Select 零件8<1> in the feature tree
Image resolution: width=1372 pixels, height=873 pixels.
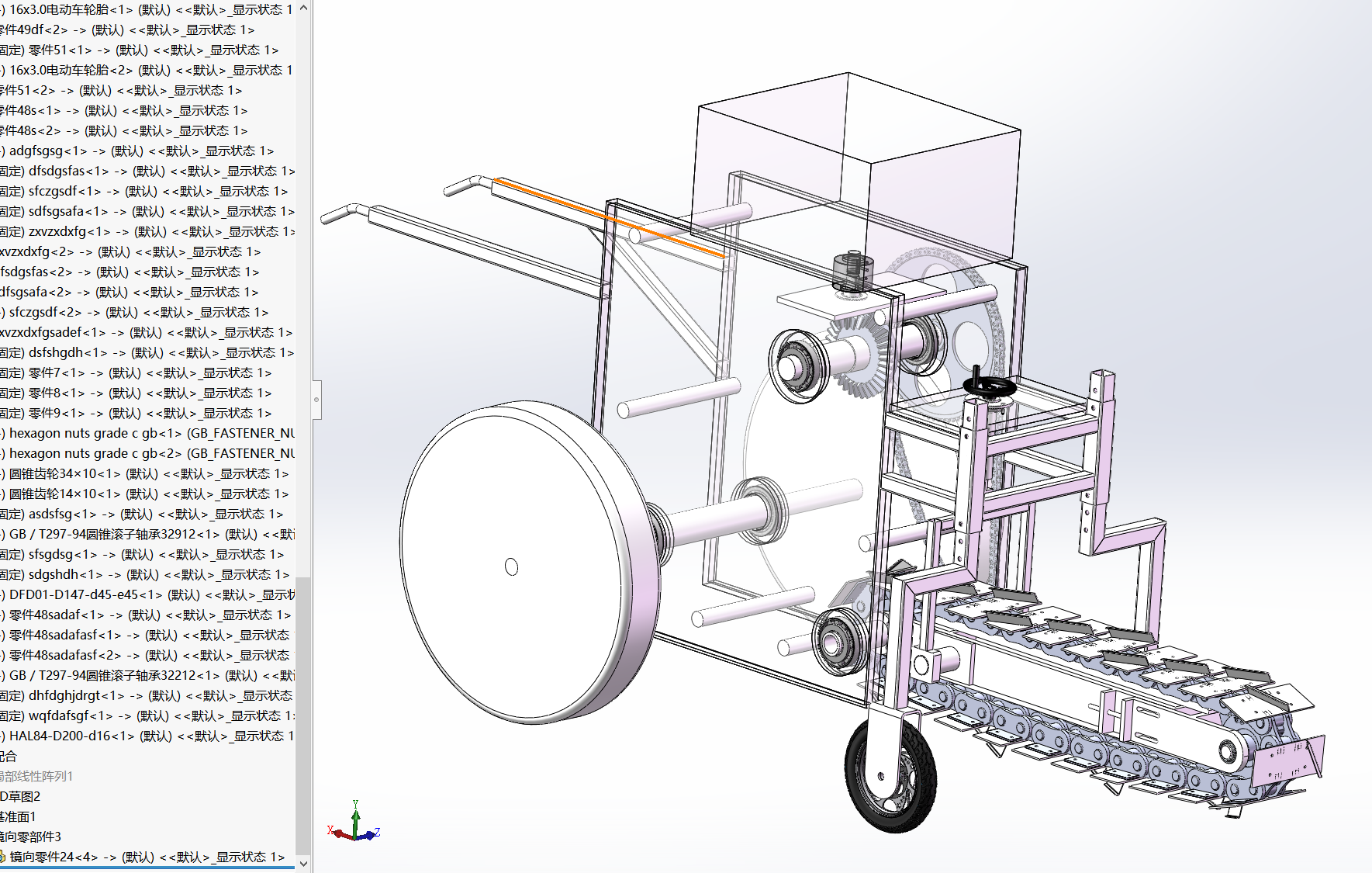tap(136, 393)
